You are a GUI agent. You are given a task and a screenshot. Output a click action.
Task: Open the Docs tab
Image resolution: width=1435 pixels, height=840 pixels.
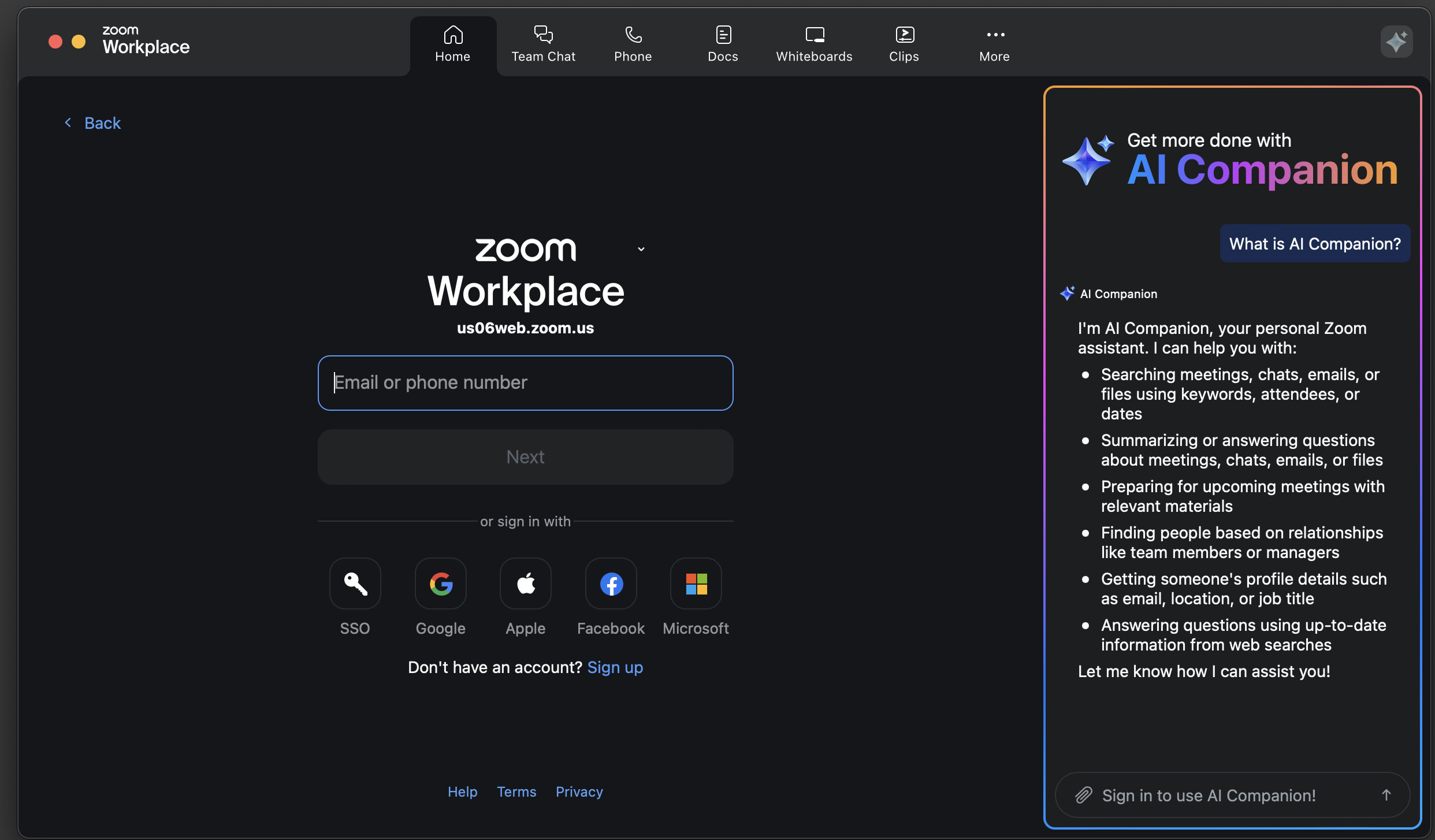click(x=723, y=44)
